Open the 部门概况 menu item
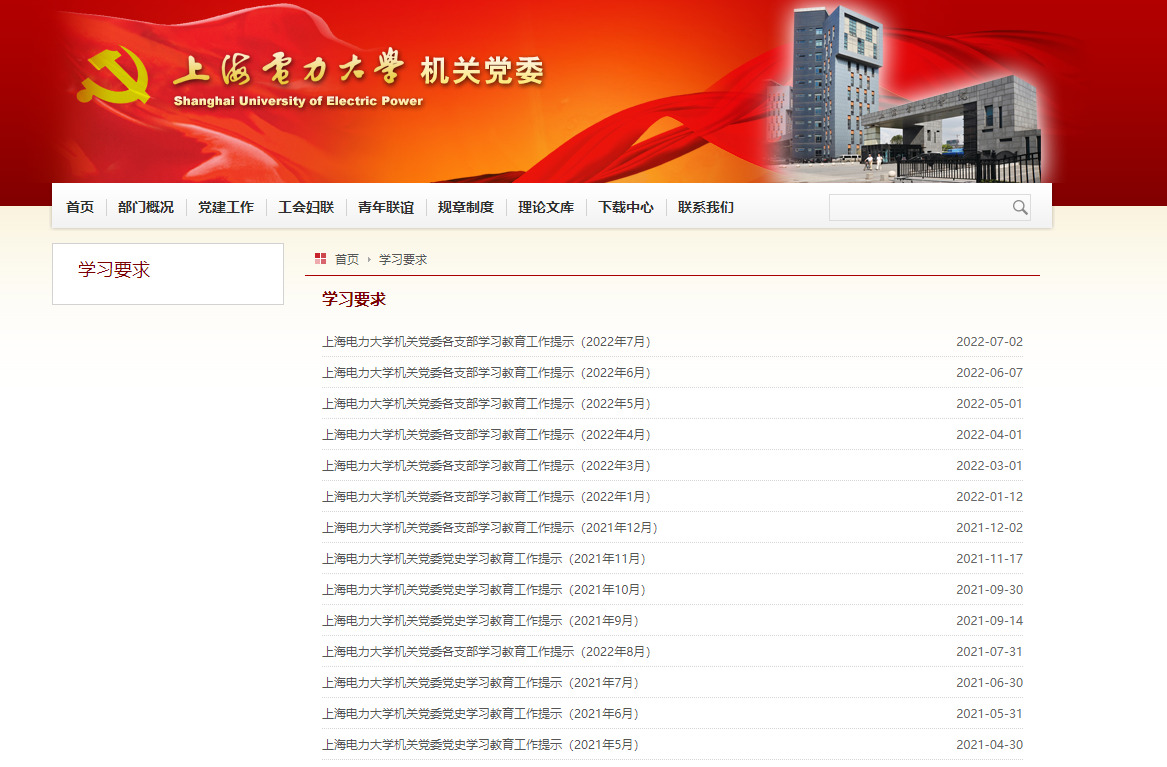This screenshot has height=767, width=1167. 146,208
